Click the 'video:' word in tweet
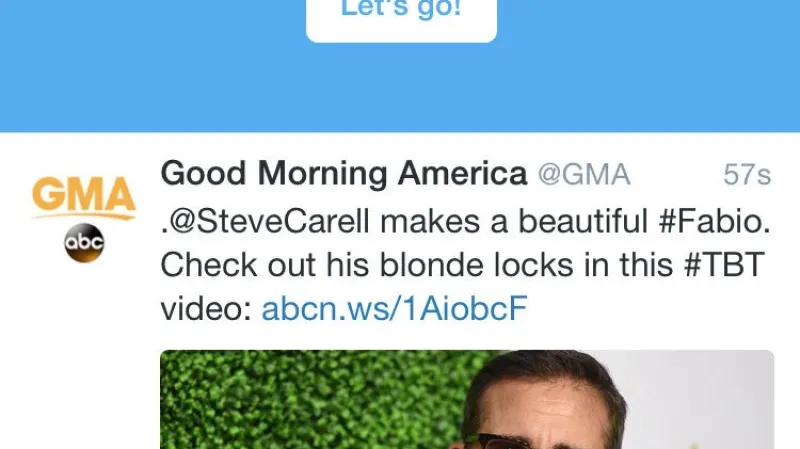This screenshot has height=449, width=800. [206, 308]
